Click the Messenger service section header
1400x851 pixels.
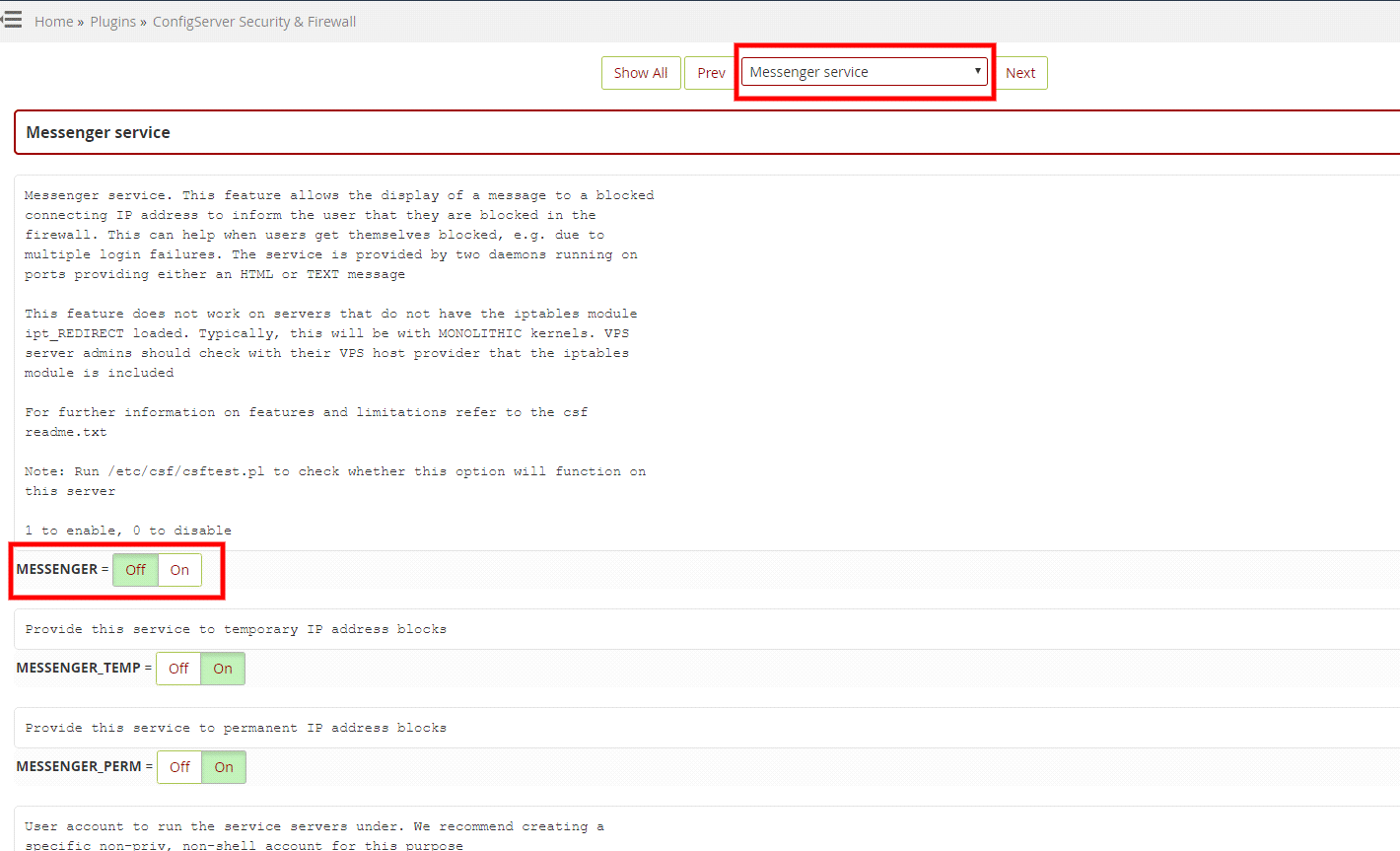(x=97, y=131)
